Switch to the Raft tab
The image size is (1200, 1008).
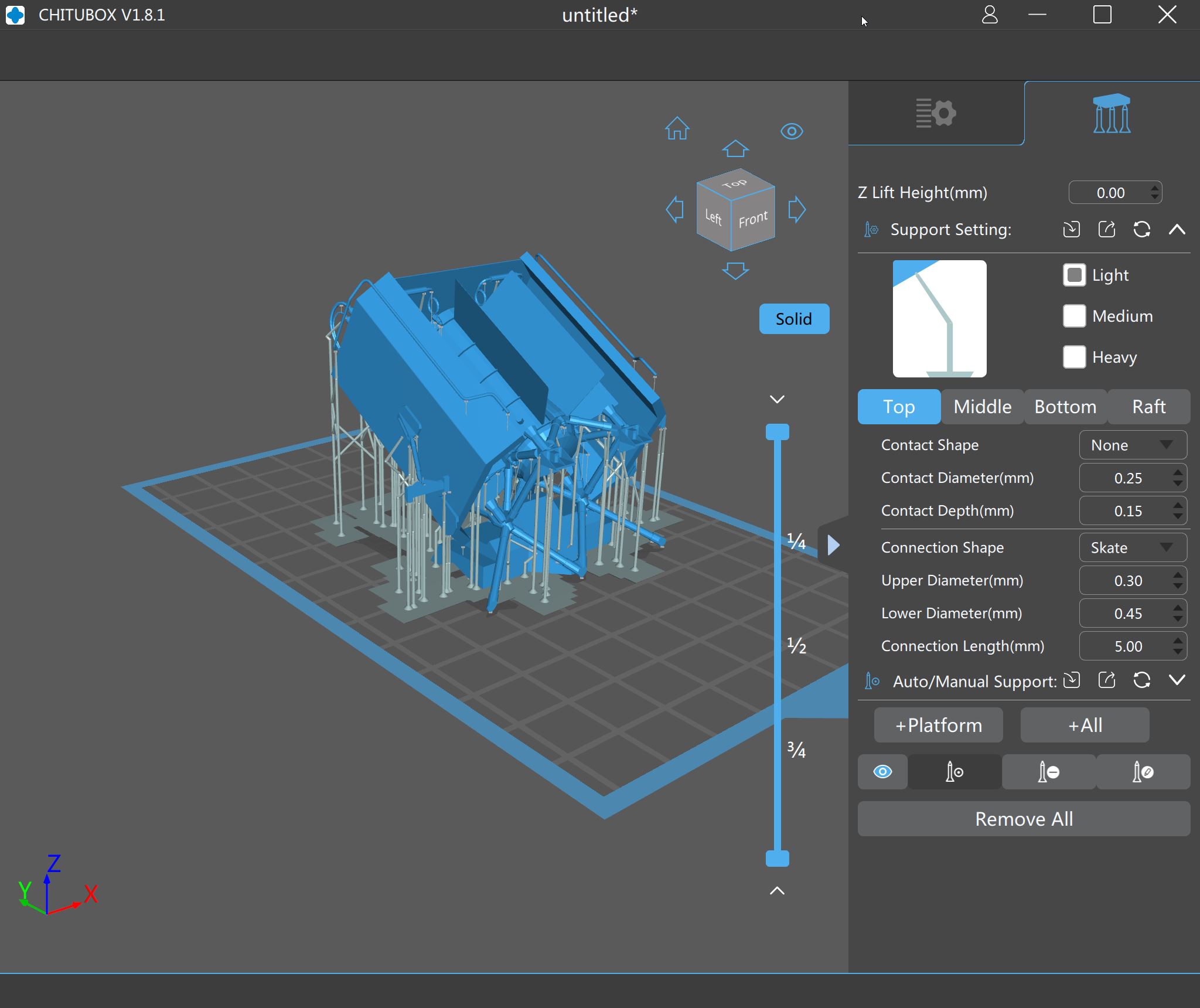(x=1148, y=407)
